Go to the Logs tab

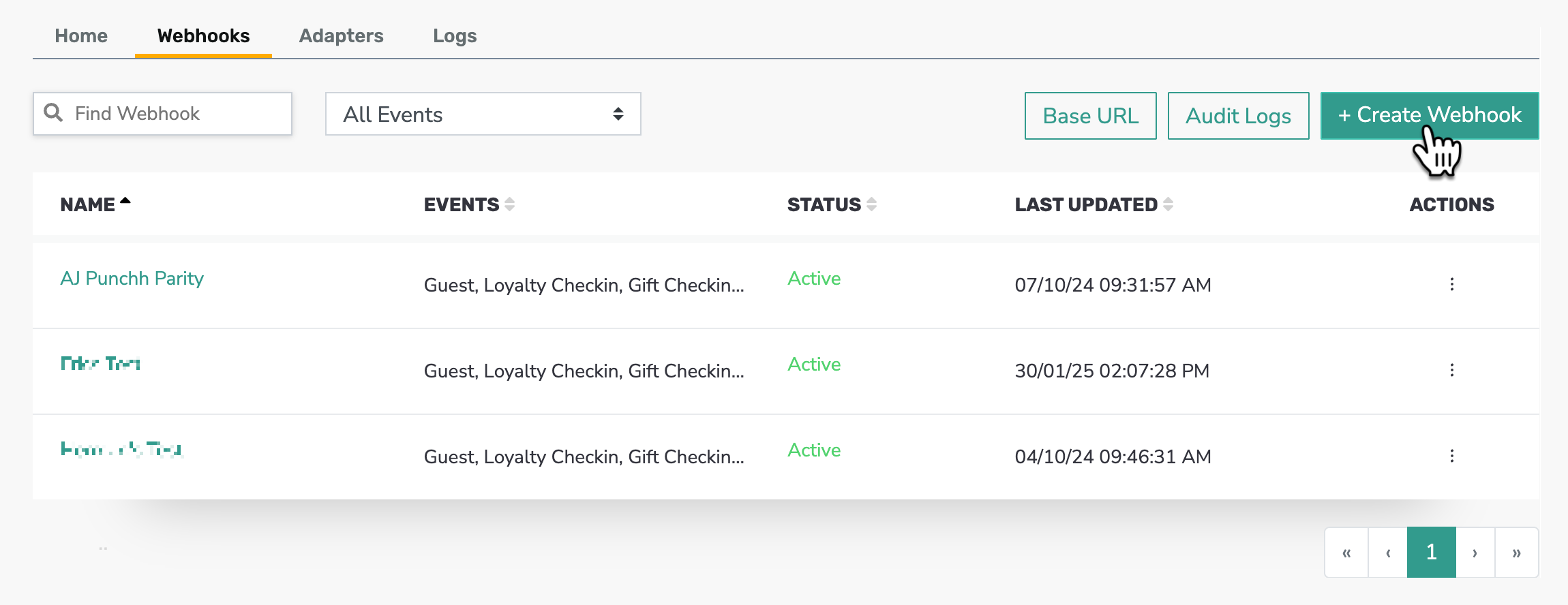pos(455,36)
